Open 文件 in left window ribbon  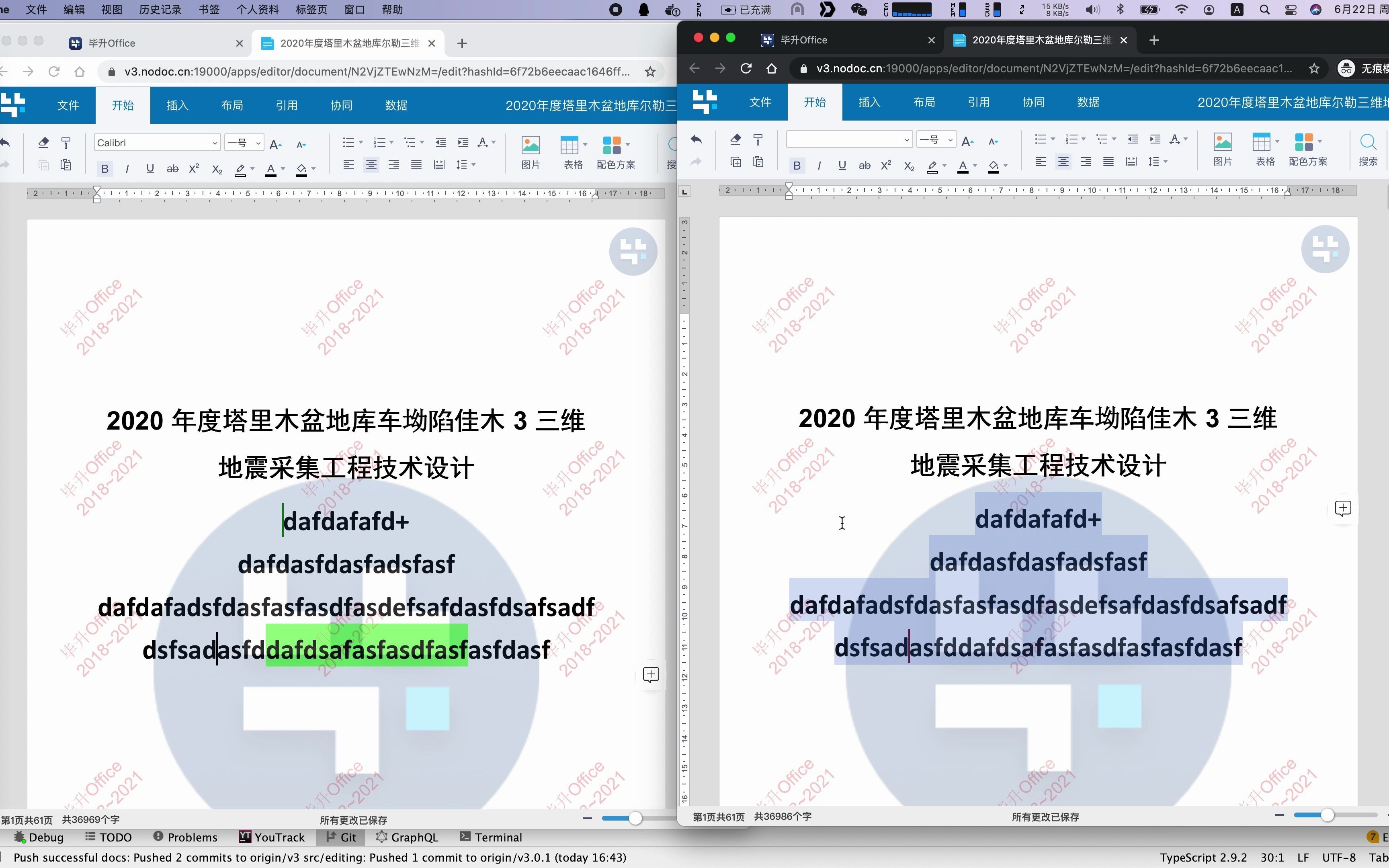68,105
